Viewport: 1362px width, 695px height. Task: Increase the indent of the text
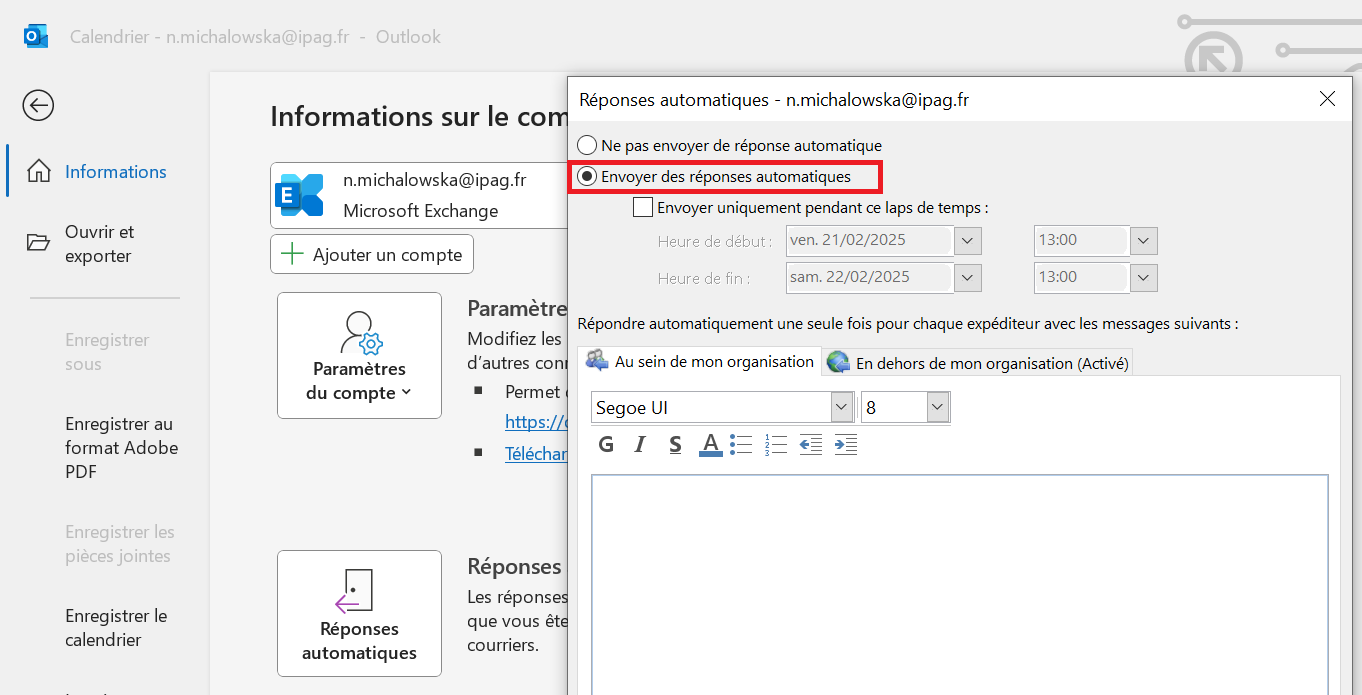pyautogui.click(x=846, y=445)
